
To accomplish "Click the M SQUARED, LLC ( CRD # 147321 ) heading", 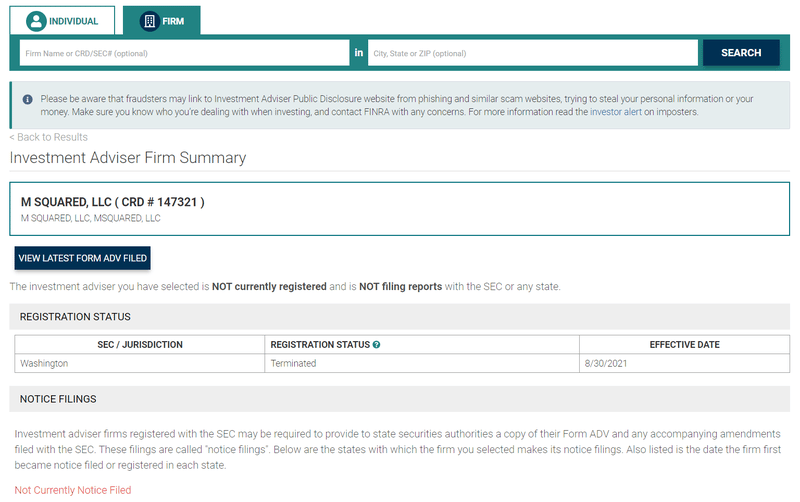I will click(x=113, y=202).
